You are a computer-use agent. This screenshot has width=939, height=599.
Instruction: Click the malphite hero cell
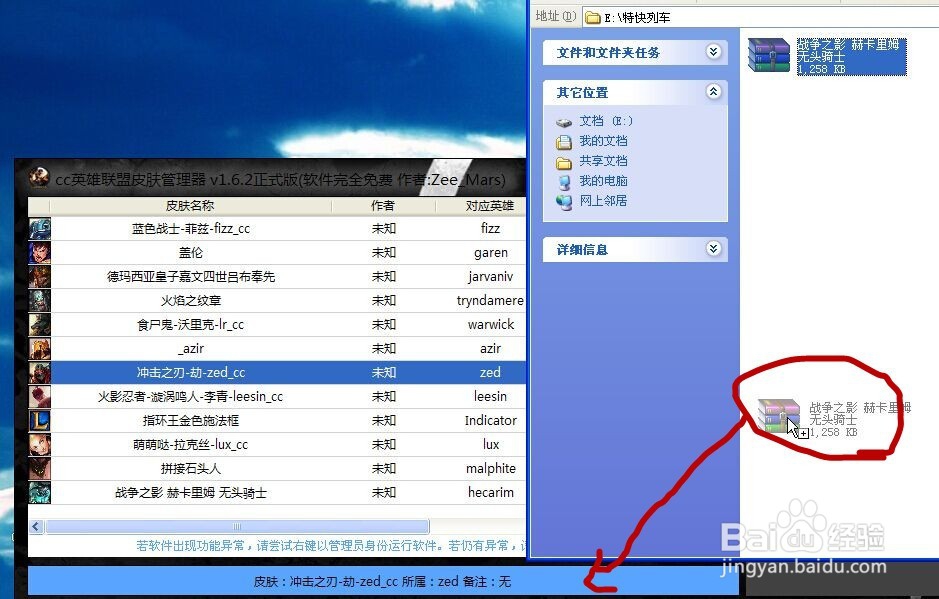point(490,468)
